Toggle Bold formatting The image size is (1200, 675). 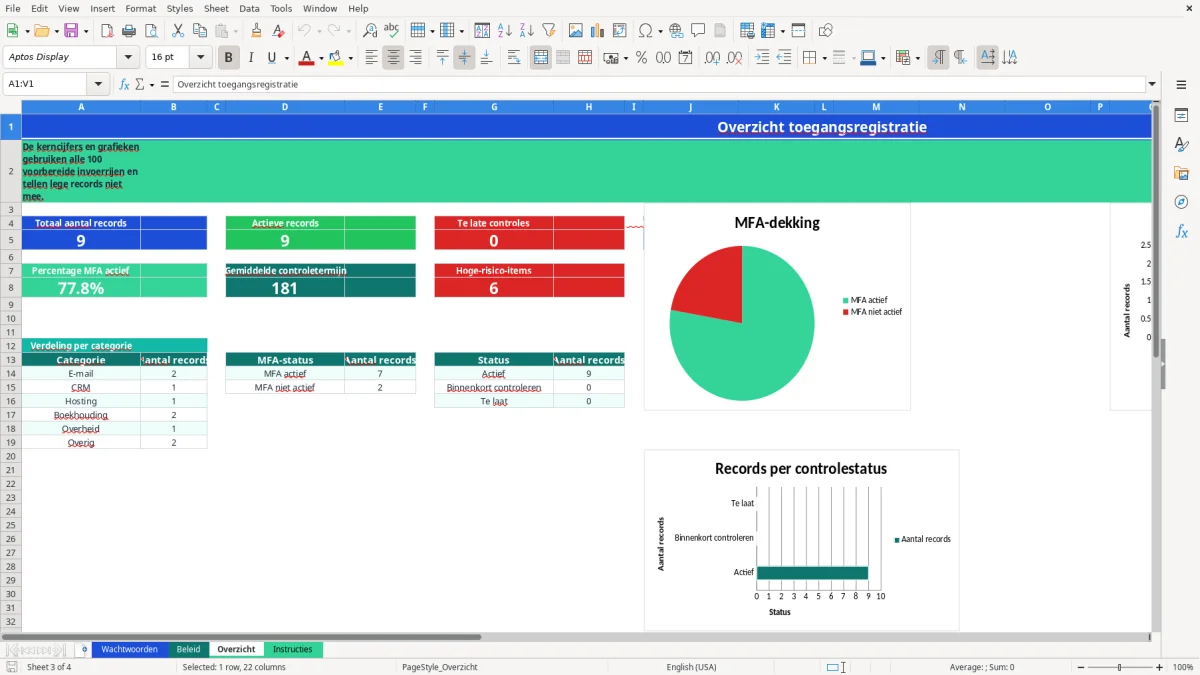pyautogui.click(x=229, y=58)
